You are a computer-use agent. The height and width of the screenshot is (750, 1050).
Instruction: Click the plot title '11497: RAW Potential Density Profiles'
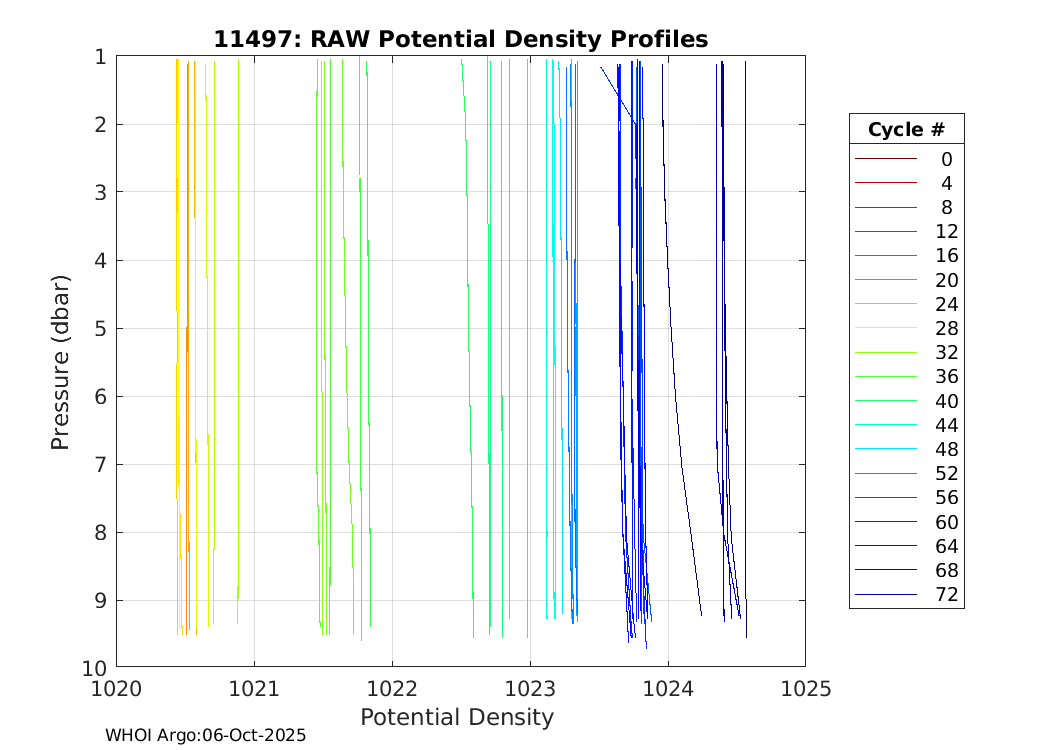460,39
